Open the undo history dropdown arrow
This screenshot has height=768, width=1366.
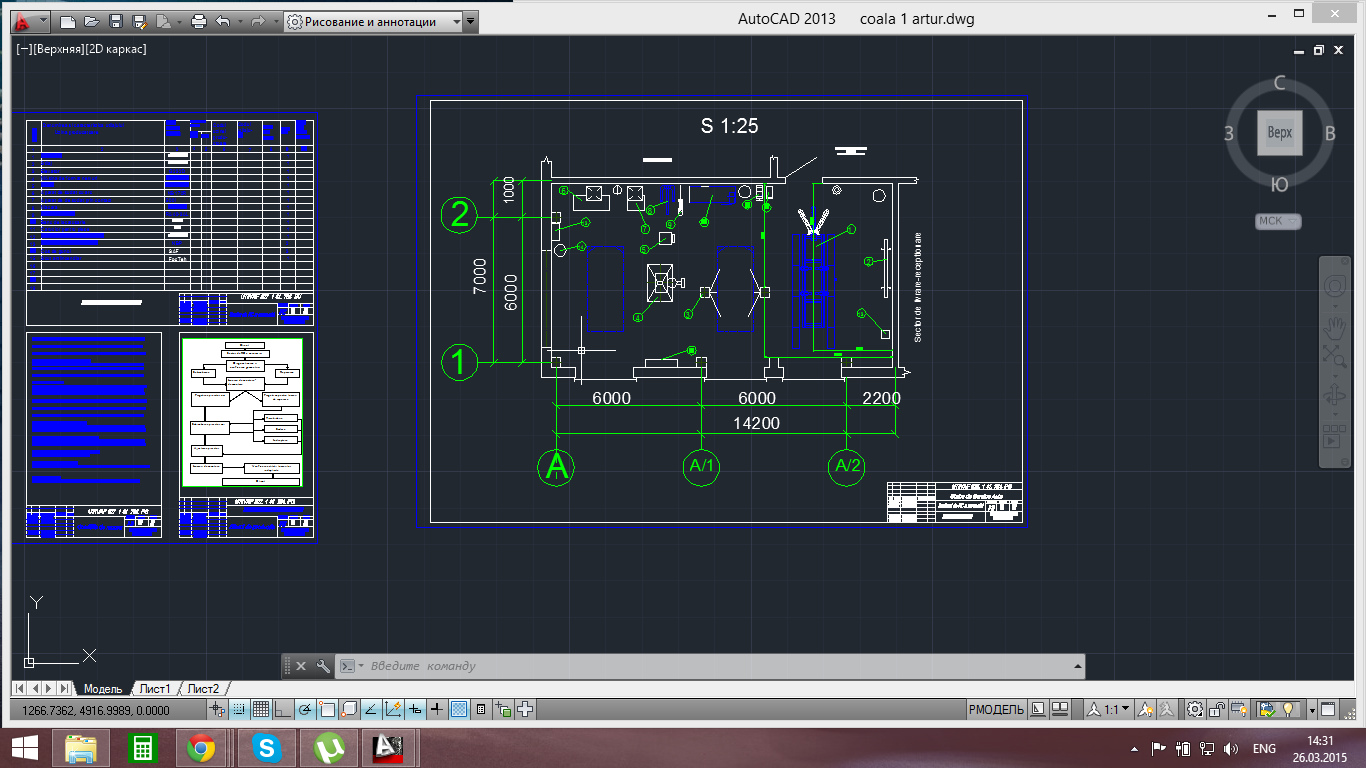point(238,21)
